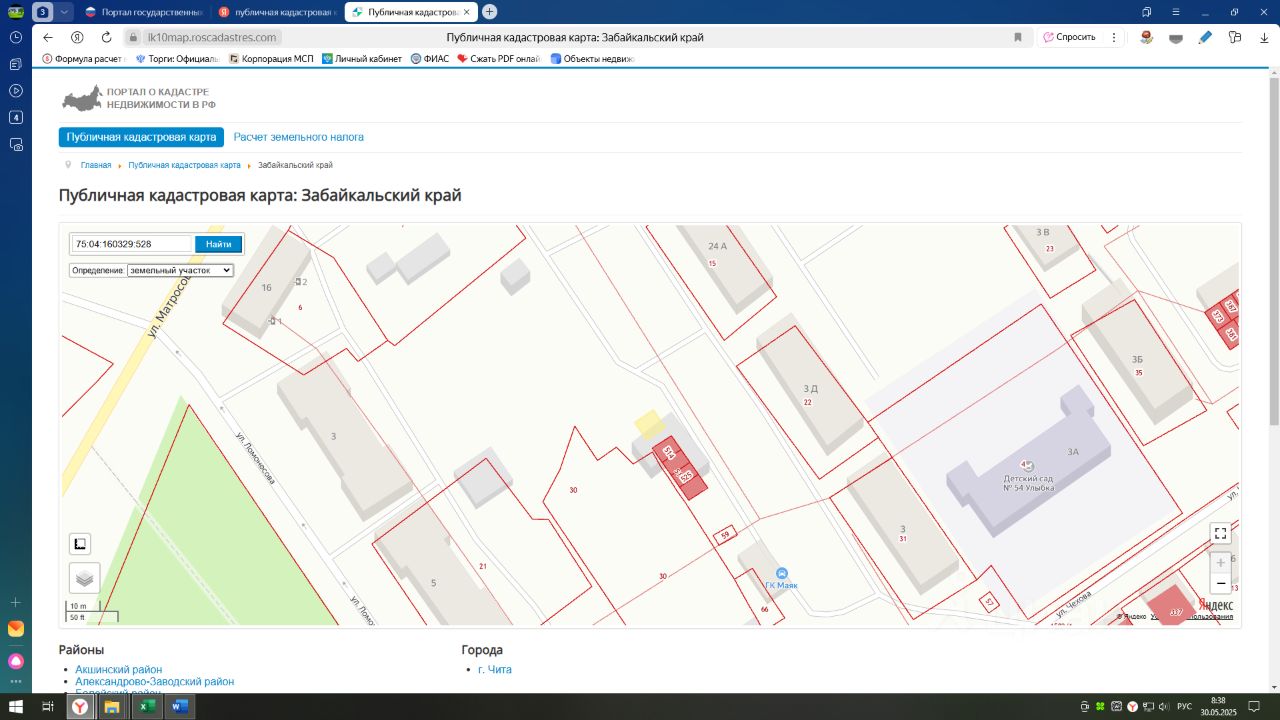Open the 'Корпорация МСП' bookmark
The image size is (1280, 720).
pyautogui.click(x=271, y=59)
